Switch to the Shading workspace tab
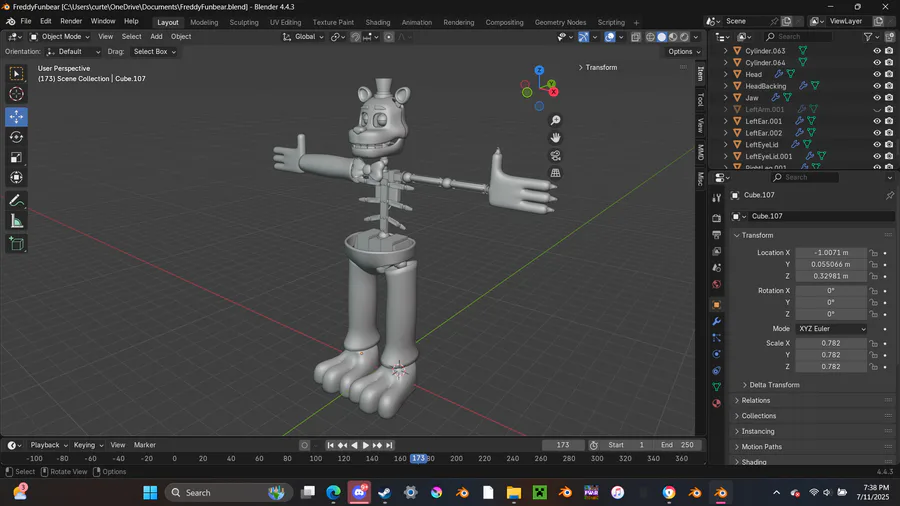 tap(378, 22)
